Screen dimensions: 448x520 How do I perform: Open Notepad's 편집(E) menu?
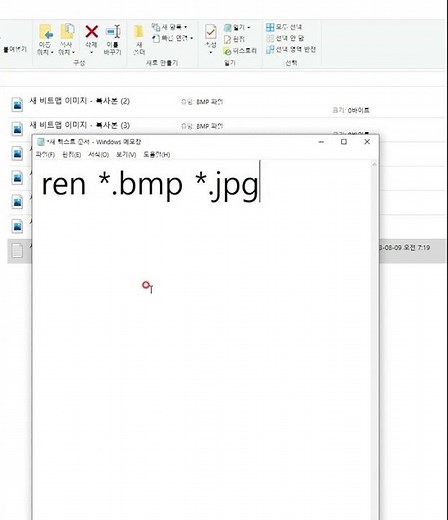(71, 155)
